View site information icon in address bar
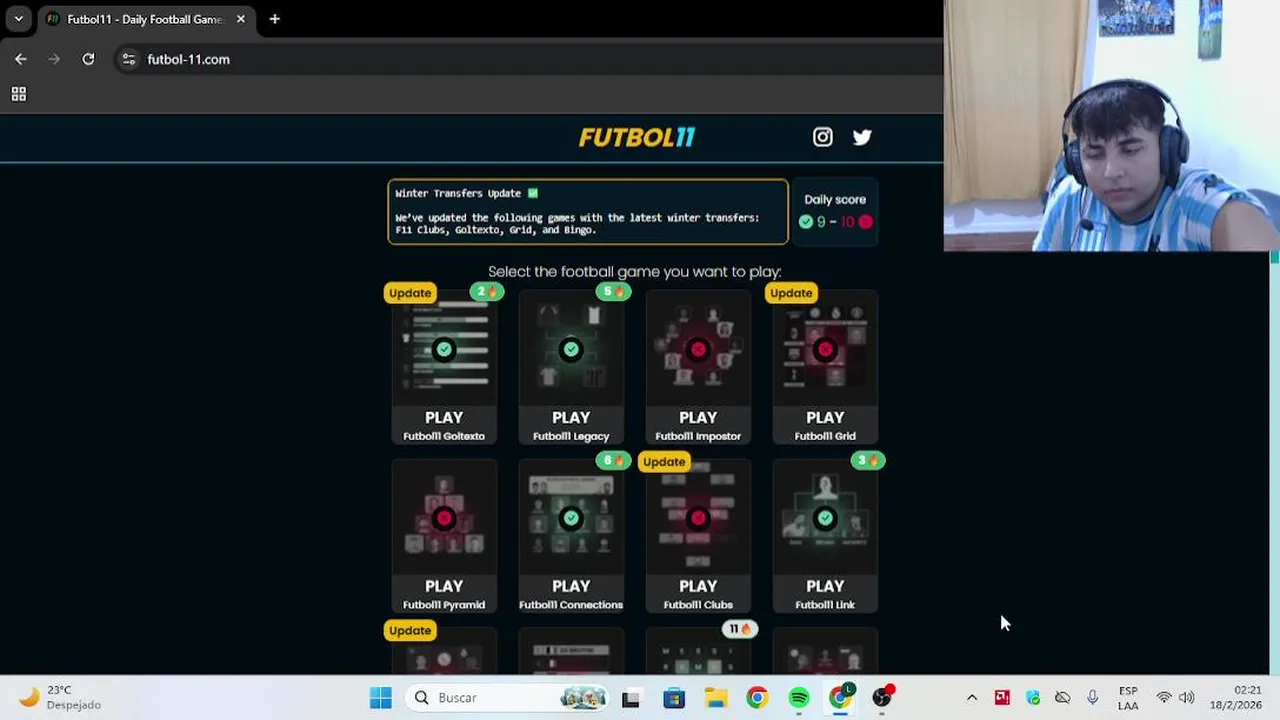1280x720 pixels. tap(128, 59)
